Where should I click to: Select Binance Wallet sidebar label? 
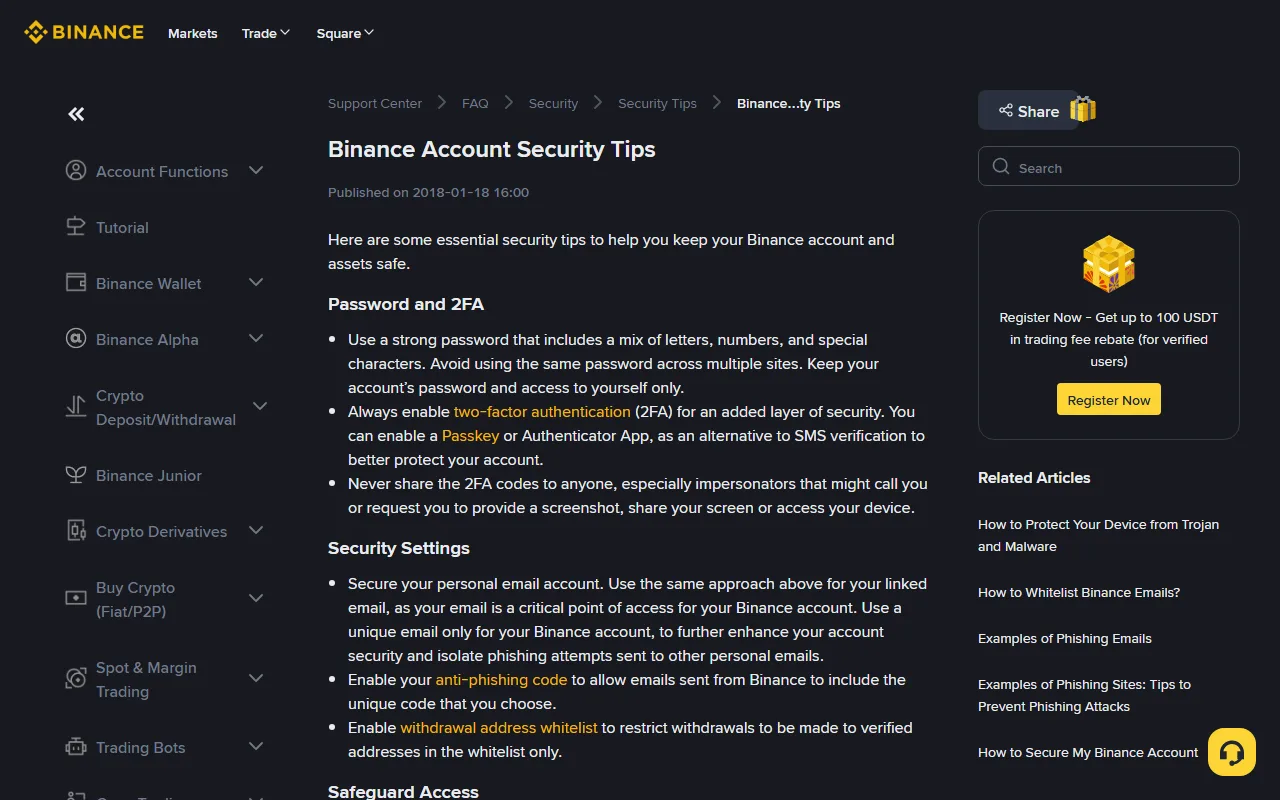149,283
